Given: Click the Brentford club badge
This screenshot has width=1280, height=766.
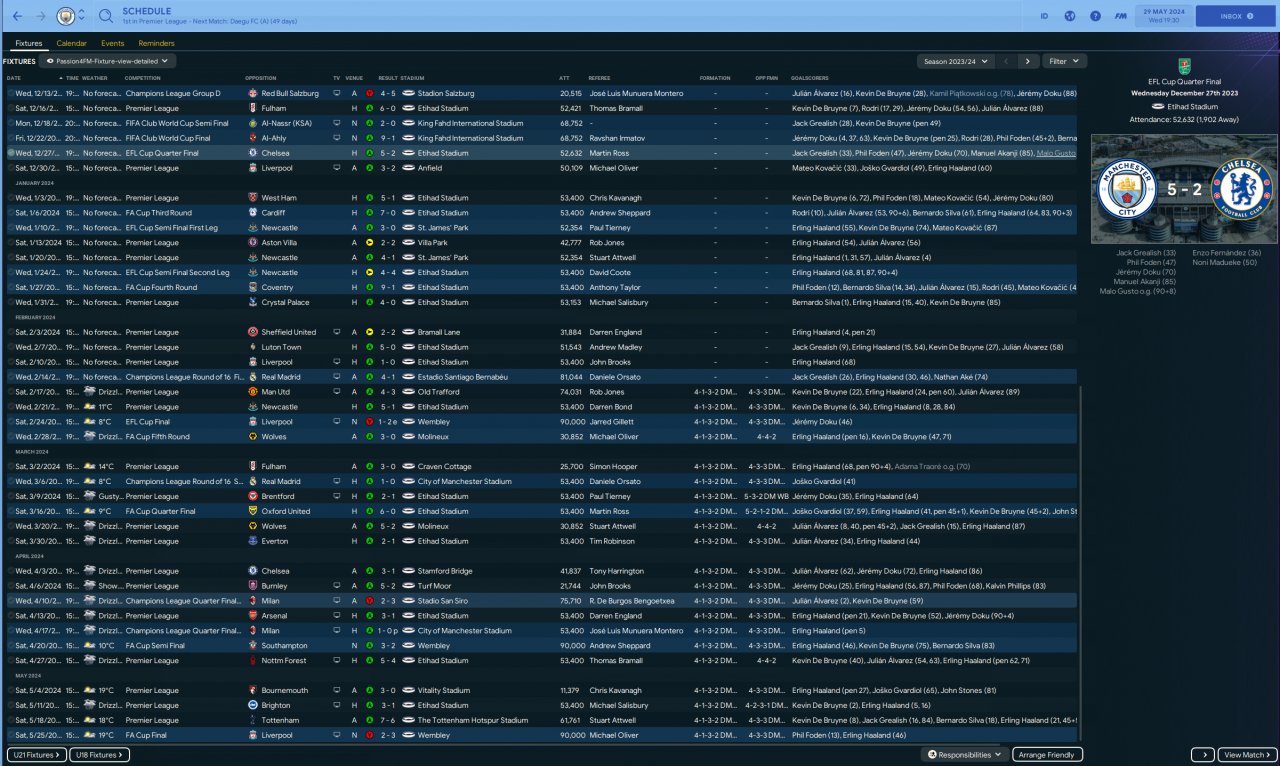Looking at the screenshot, I should pyautogui.click(x=253, y=496).
